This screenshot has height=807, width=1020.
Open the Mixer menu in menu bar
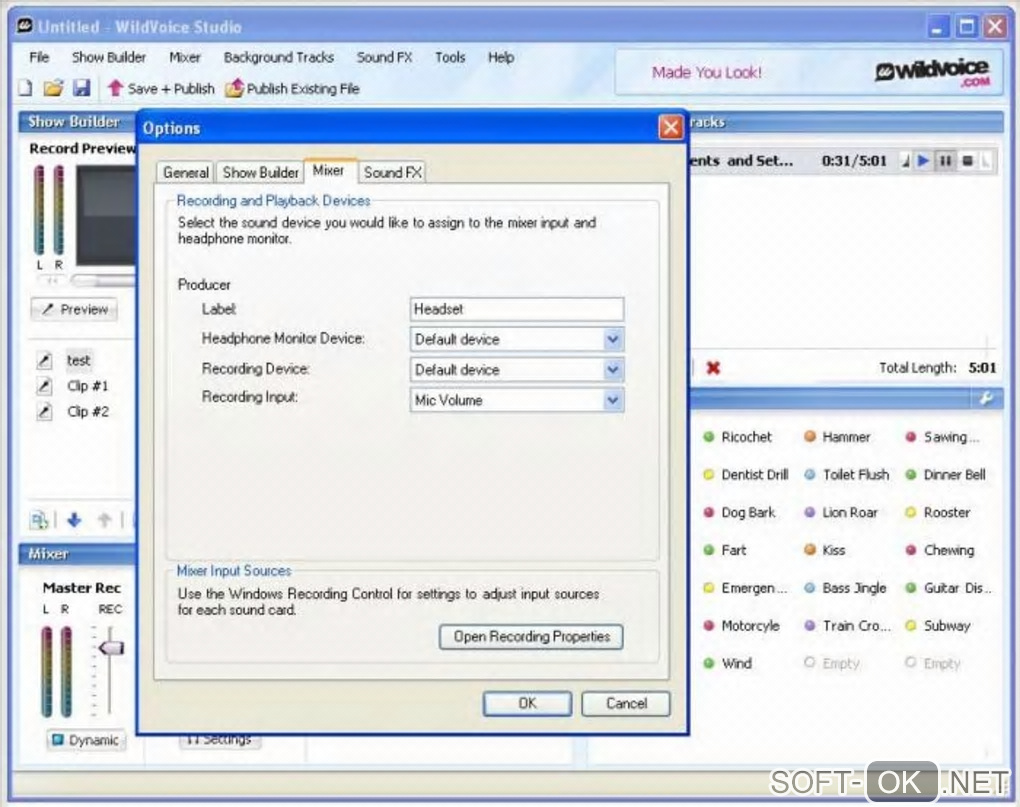coord(185,57)
